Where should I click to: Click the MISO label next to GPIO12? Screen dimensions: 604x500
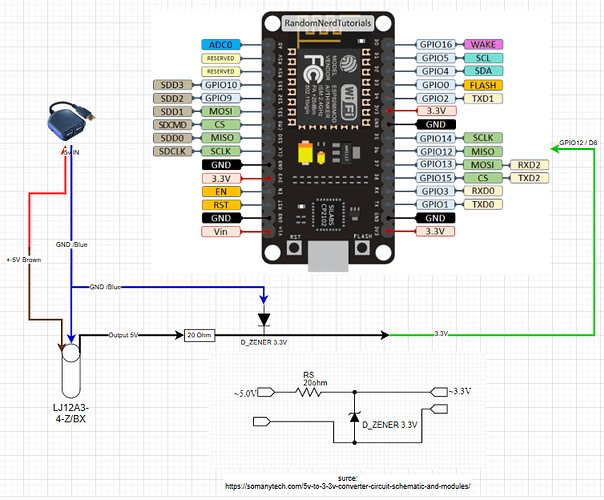coord(483,151)
